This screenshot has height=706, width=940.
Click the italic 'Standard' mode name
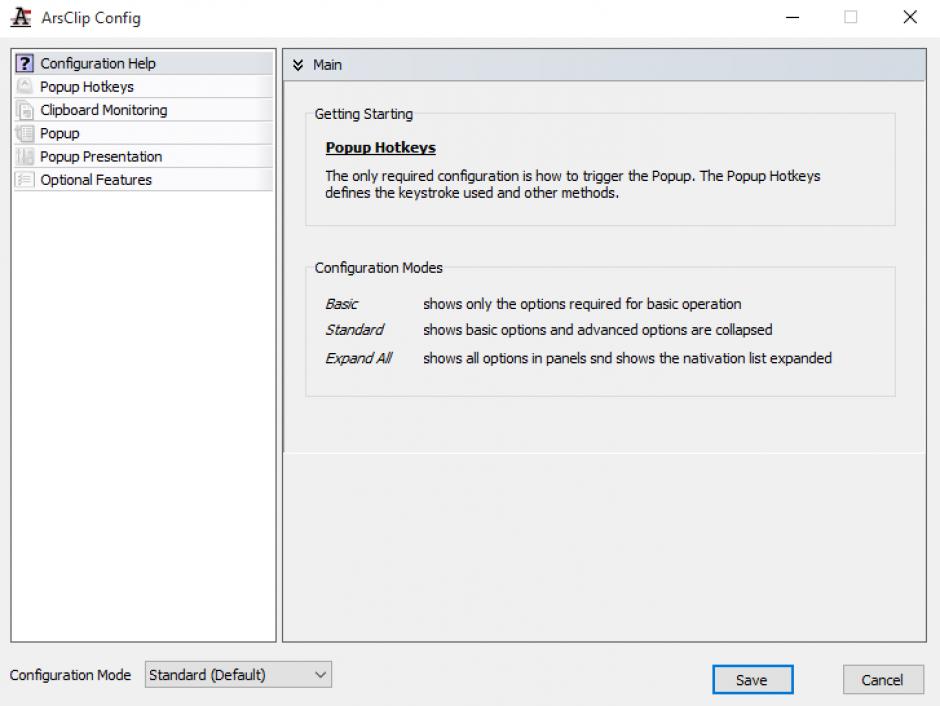pyautogui.click(x=354, y=330)
